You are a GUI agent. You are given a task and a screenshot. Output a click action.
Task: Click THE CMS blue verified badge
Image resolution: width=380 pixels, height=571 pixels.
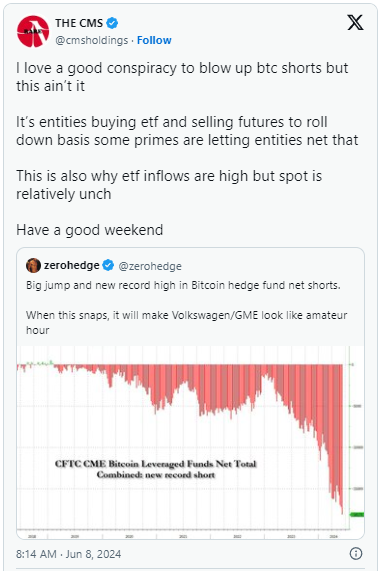point(112,23)
